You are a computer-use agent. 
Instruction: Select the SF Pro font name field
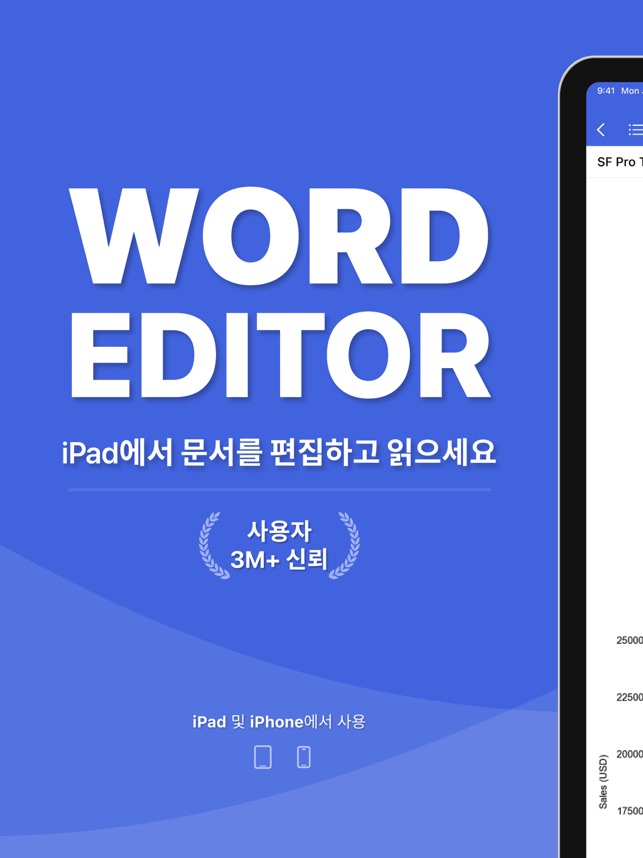(619, 162)
